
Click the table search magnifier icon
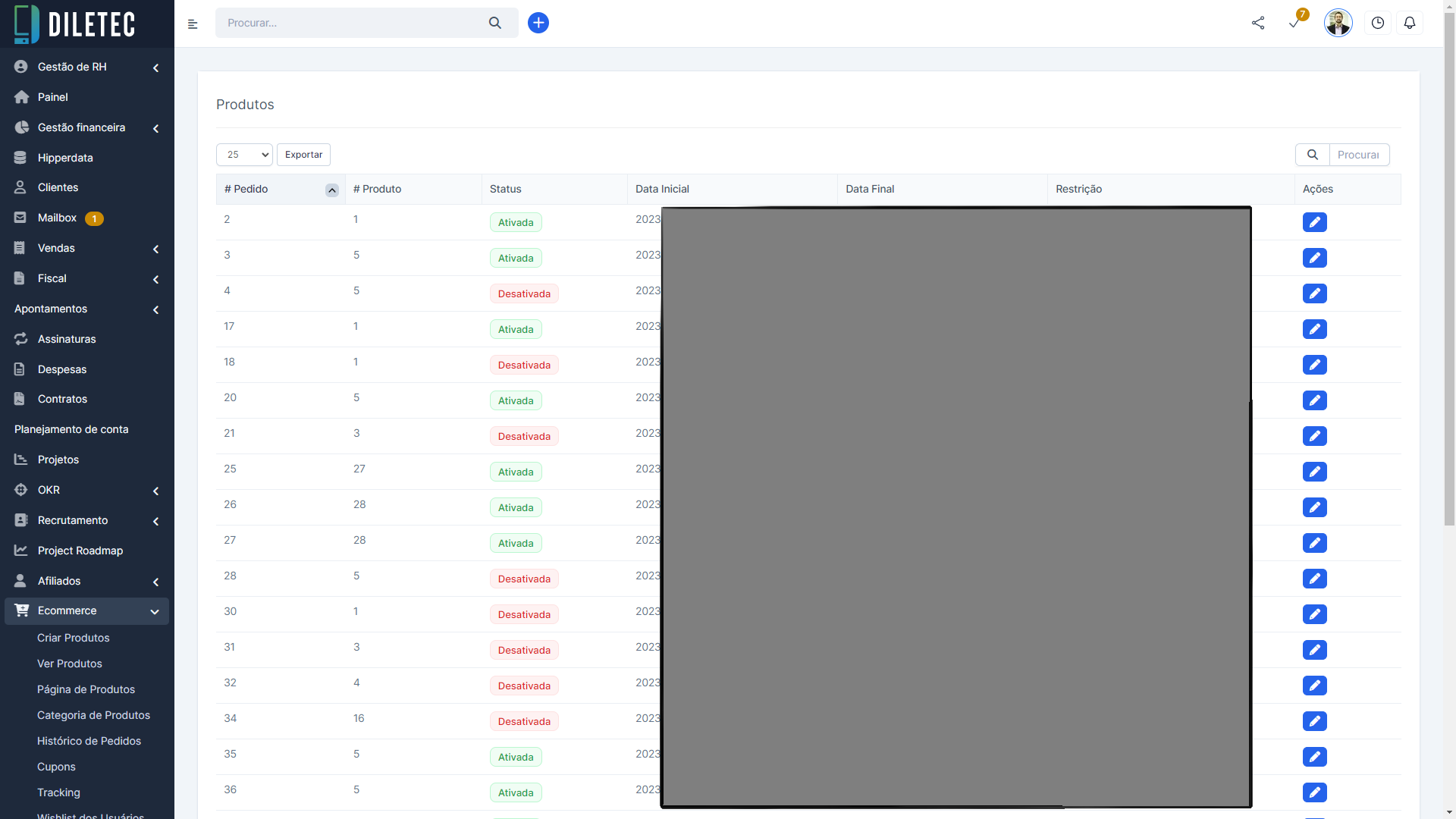[1313, 155]
